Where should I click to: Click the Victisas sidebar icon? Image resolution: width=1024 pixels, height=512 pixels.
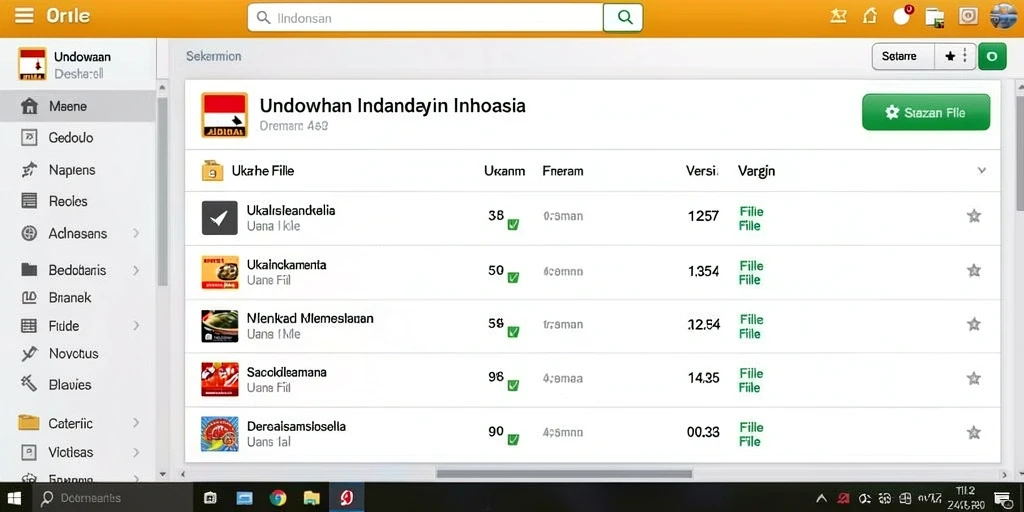click(x=29, y=452)
